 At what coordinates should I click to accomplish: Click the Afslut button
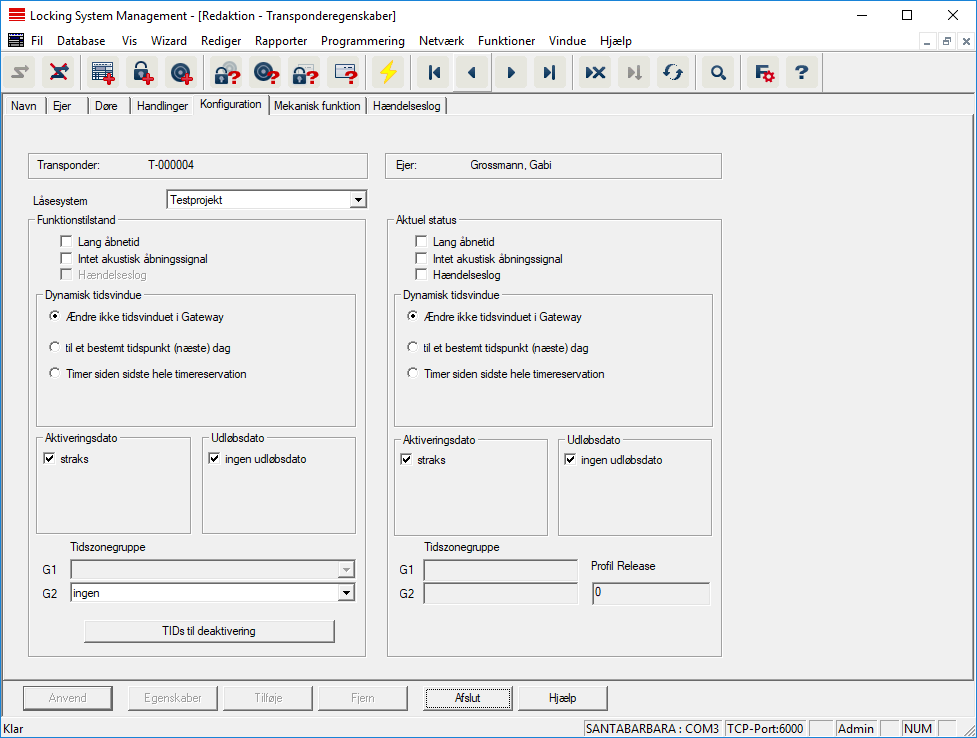click(467, 698)
